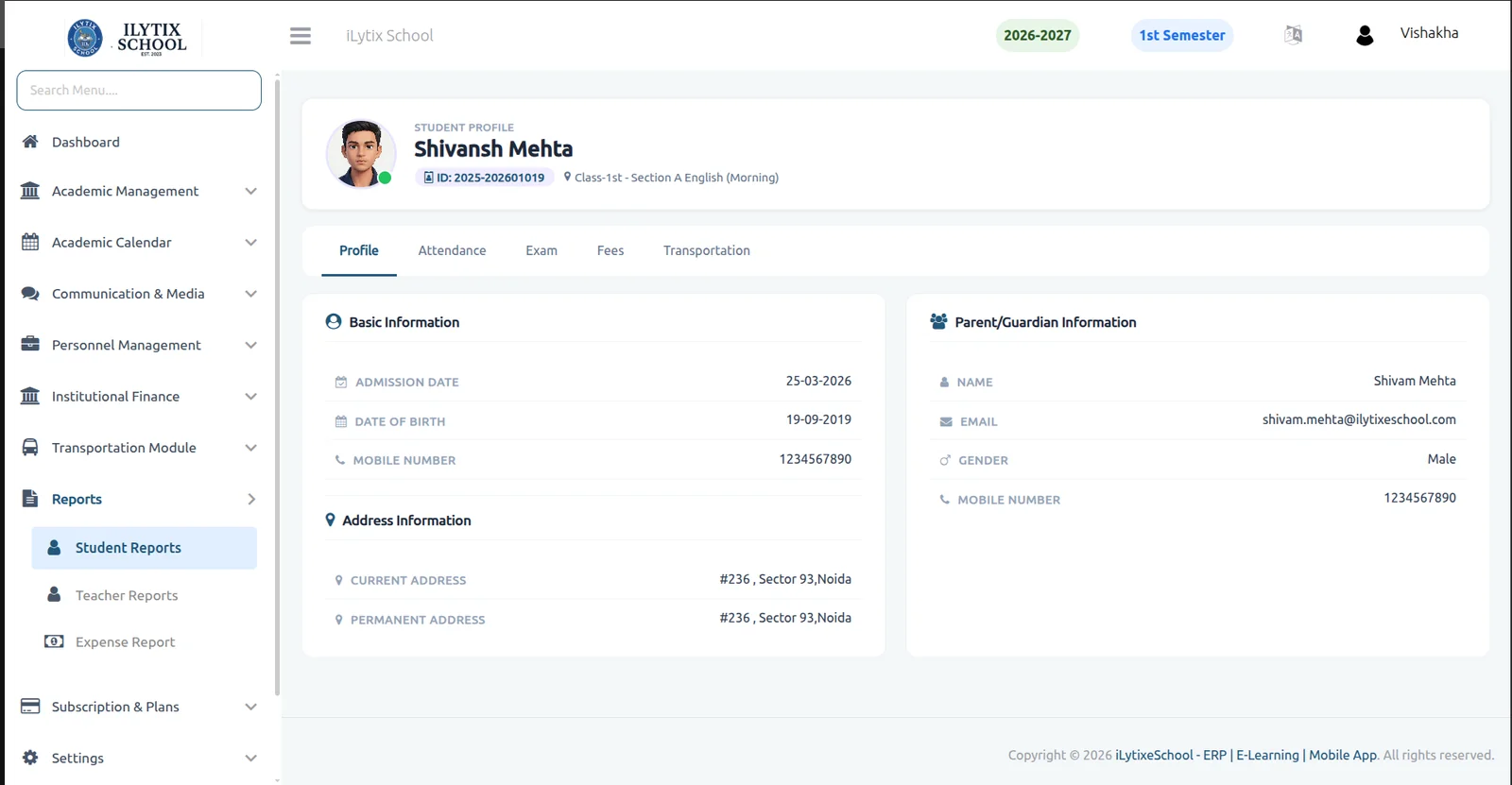Expand Subscription & Plans chevron
The width and height of the screenshot is (1512, 785).
pos(251,707)
